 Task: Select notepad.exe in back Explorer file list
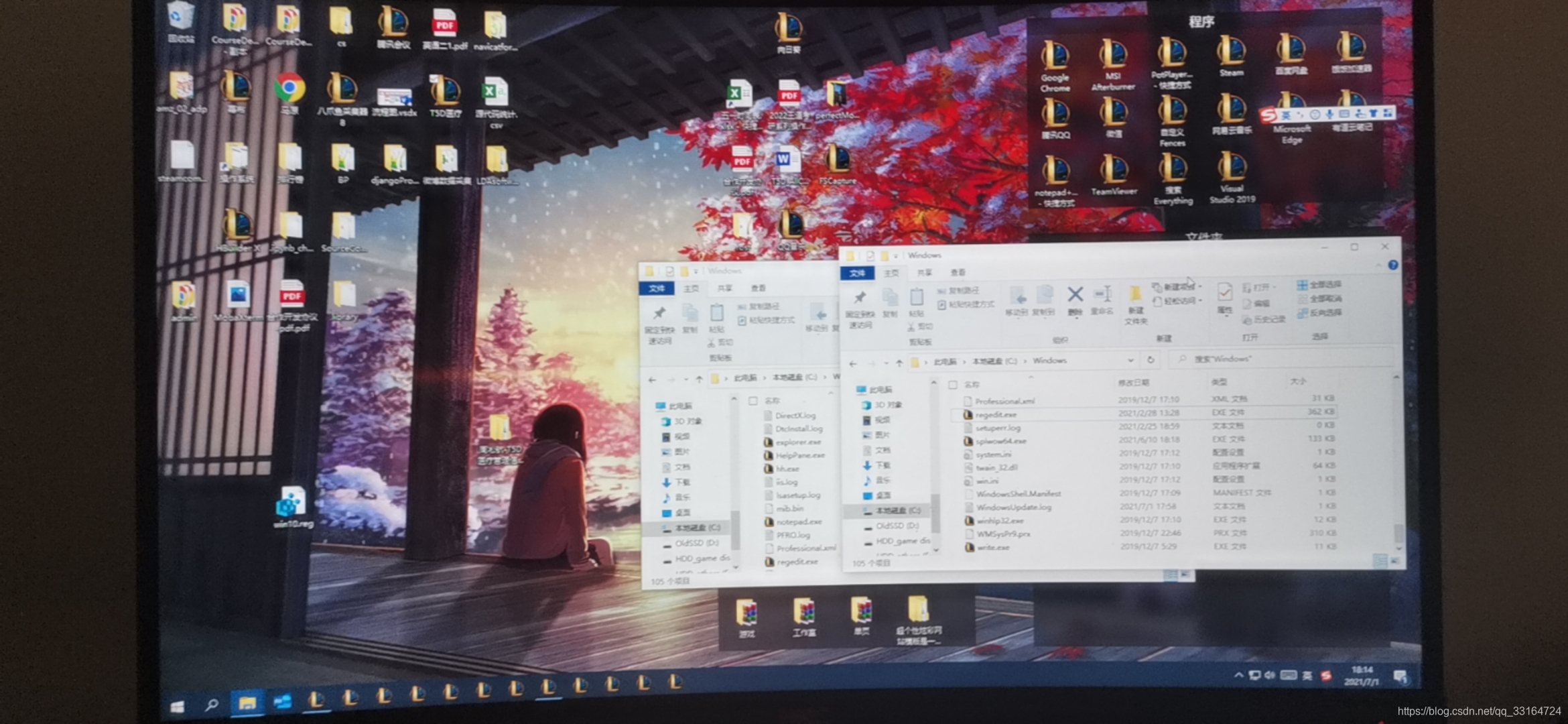click(x=793, y=522)
